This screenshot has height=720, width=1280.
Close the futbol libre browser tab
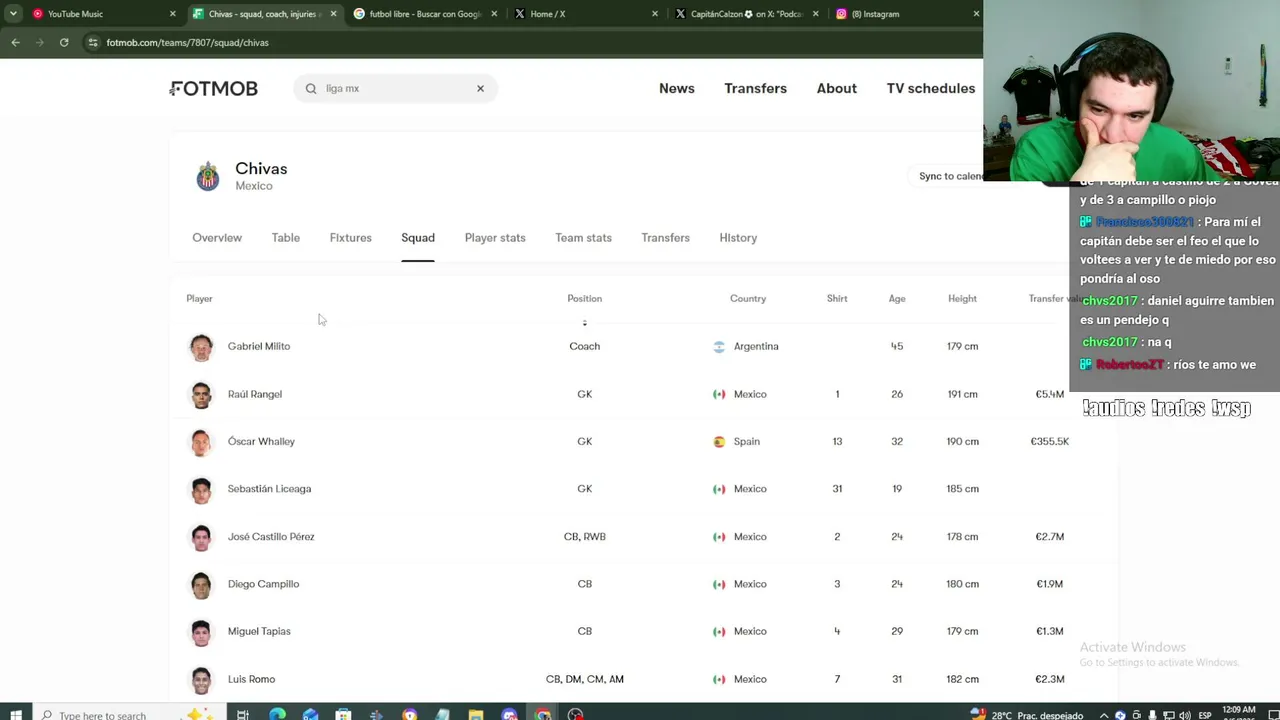pos(494,14)
